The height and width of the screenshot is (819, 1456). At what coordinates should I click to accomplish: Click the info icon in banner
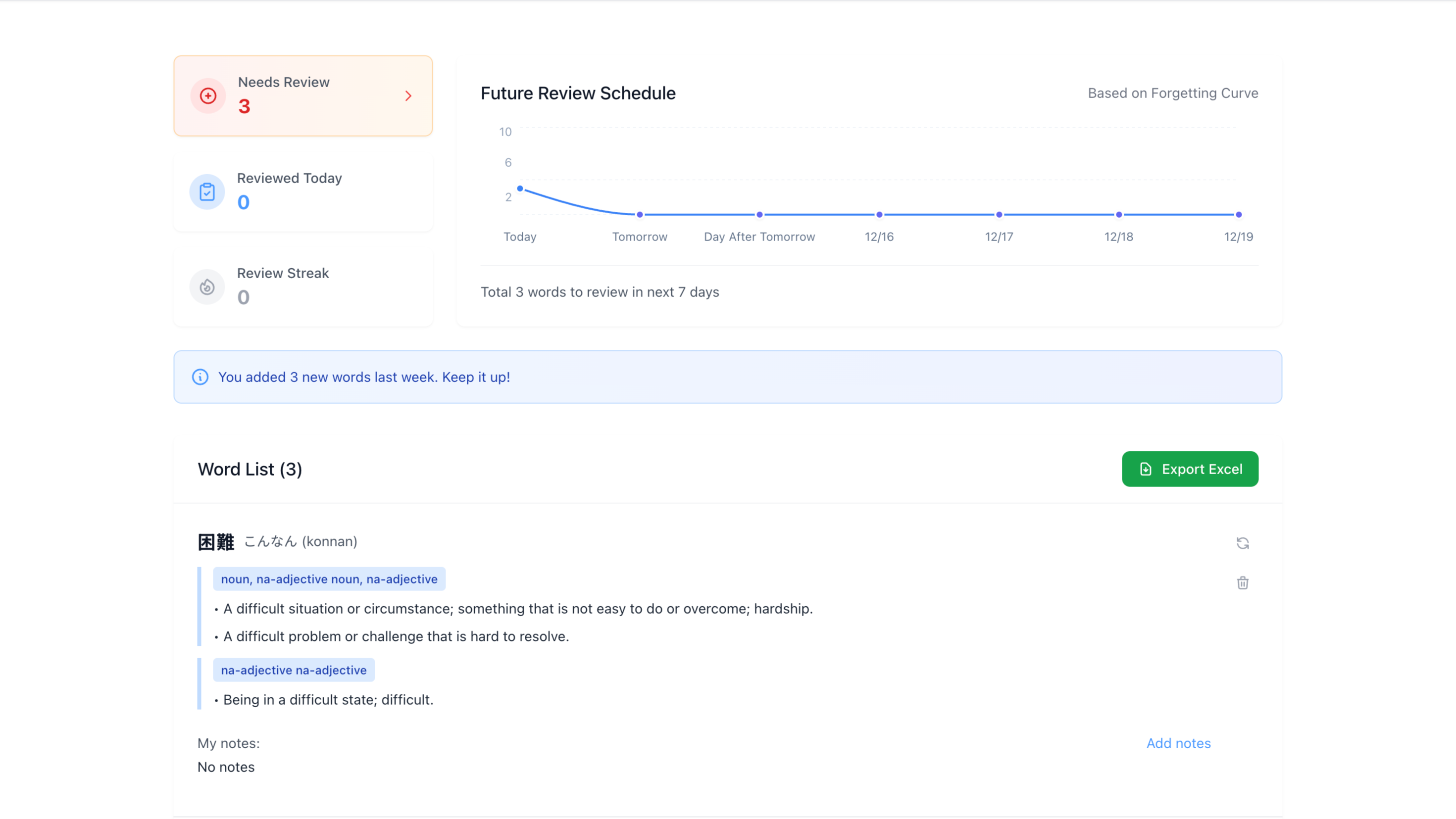(200, 377)
